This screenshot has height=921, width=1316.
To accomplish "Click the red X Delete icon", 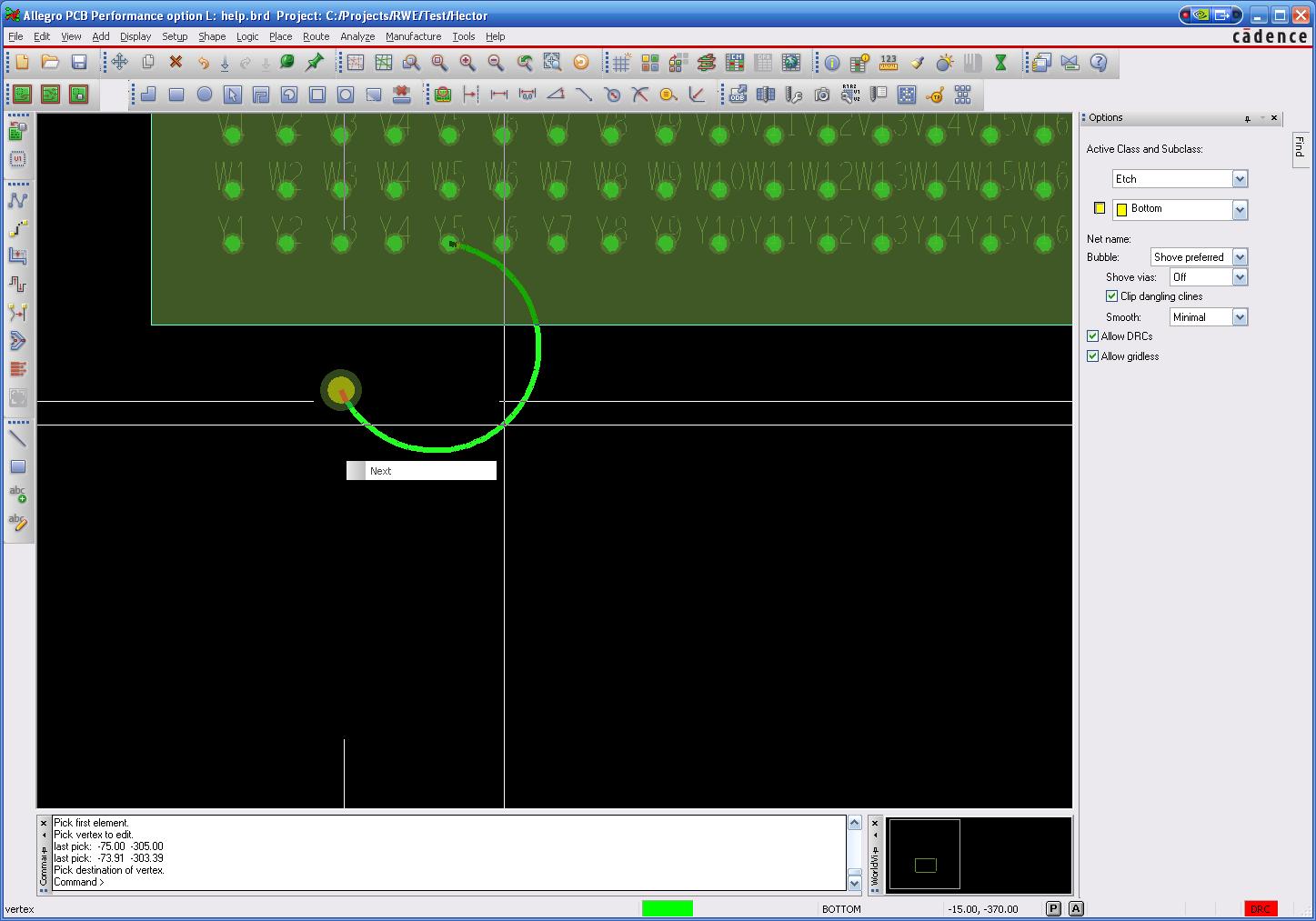I will click(x=176, y=63).
